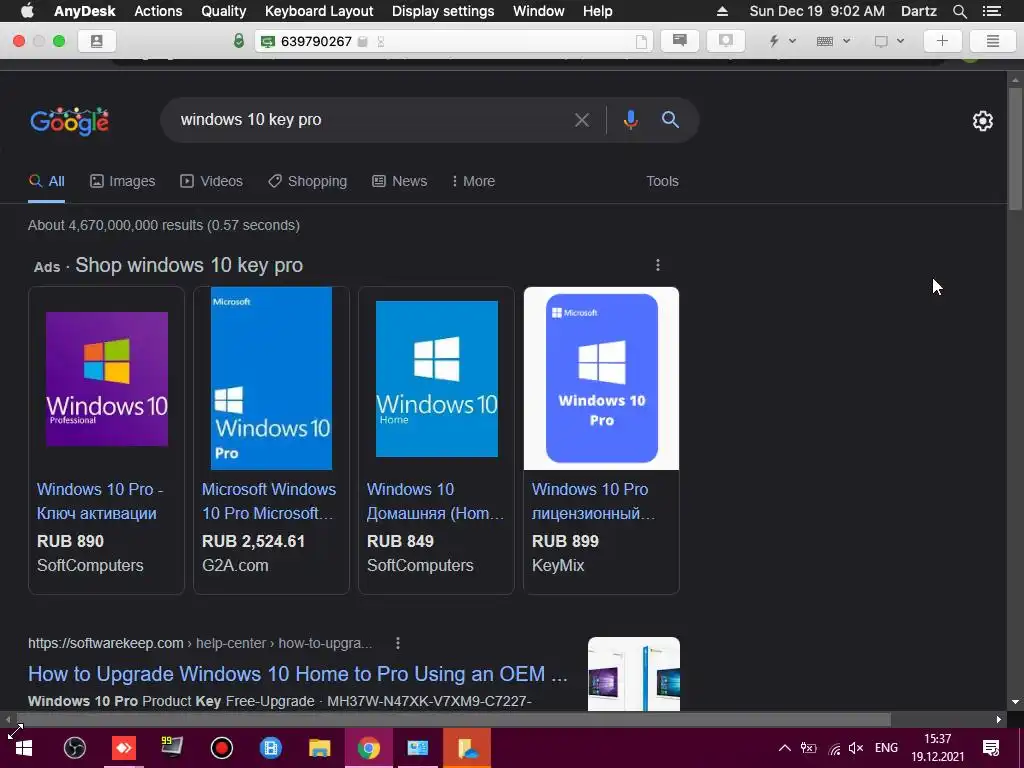Click the AnyDesk whiteboard screen icon

coord(726,41)
